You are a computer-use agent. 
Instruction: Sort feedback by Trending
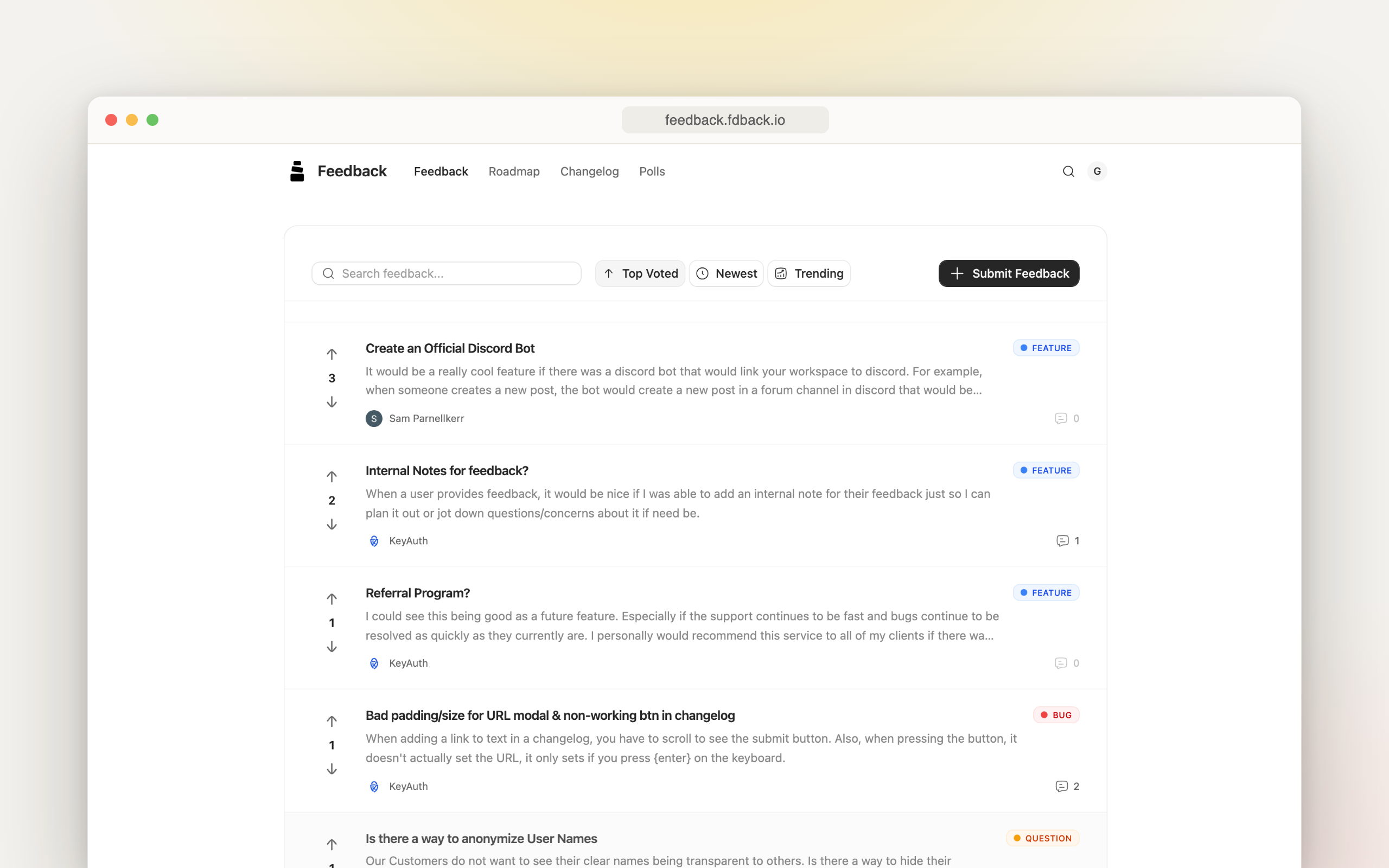pos(809,273)
